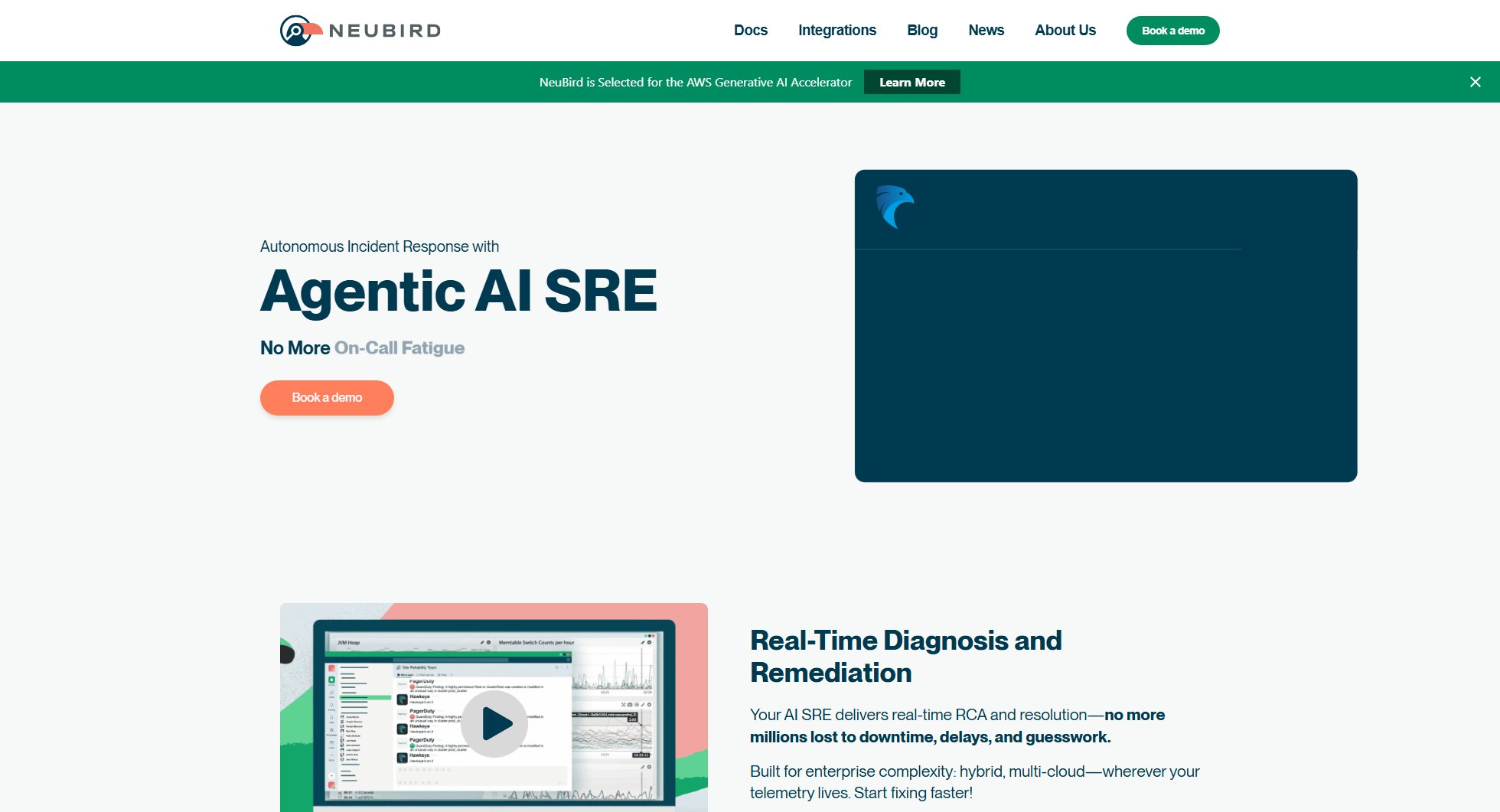This screenshot has width=1500, height=812.
Task: Click the orange Book a demo button
Action: pyautogui.click(x=327, y=397)
